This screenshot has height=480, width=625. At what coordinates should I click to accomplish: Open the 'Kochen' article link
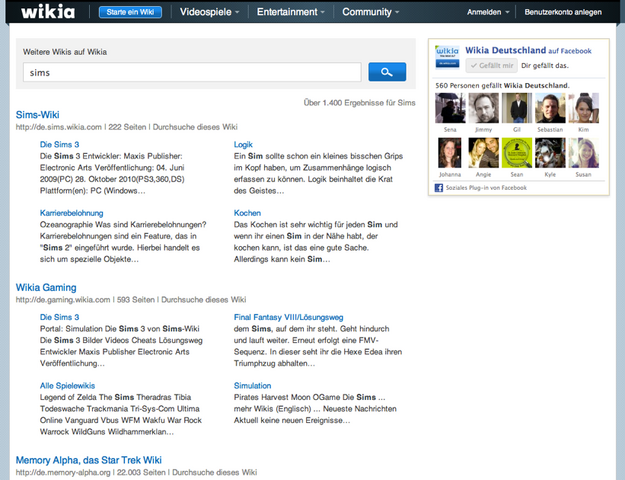(247, 213)
